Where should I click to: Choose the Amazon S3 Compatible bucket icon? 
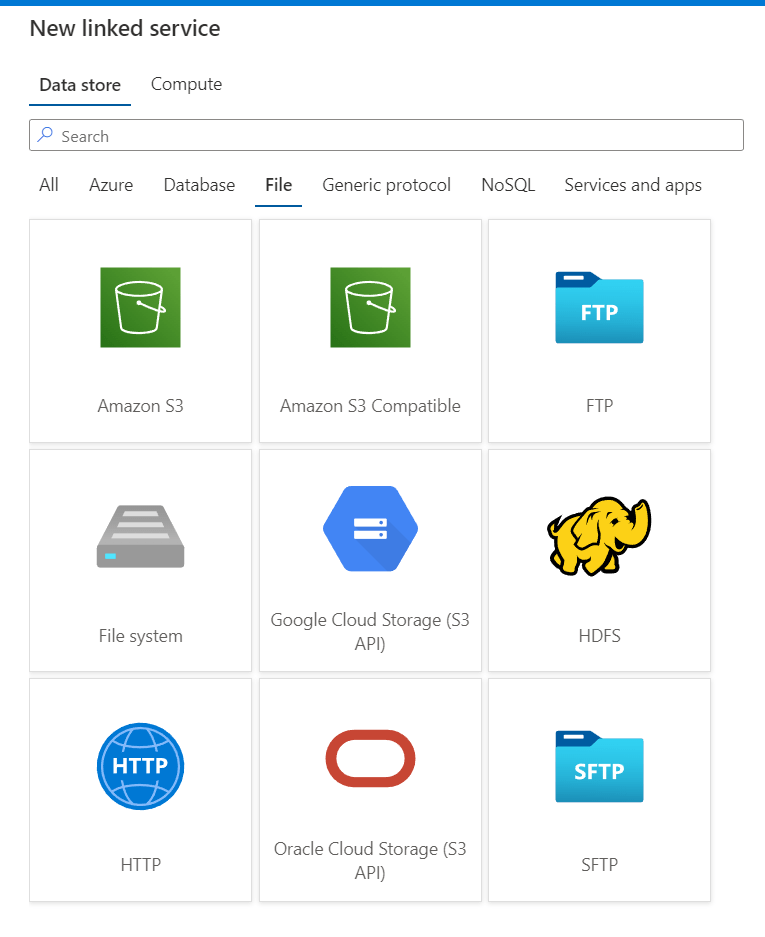pyautogui.click(x=370, y=307)
